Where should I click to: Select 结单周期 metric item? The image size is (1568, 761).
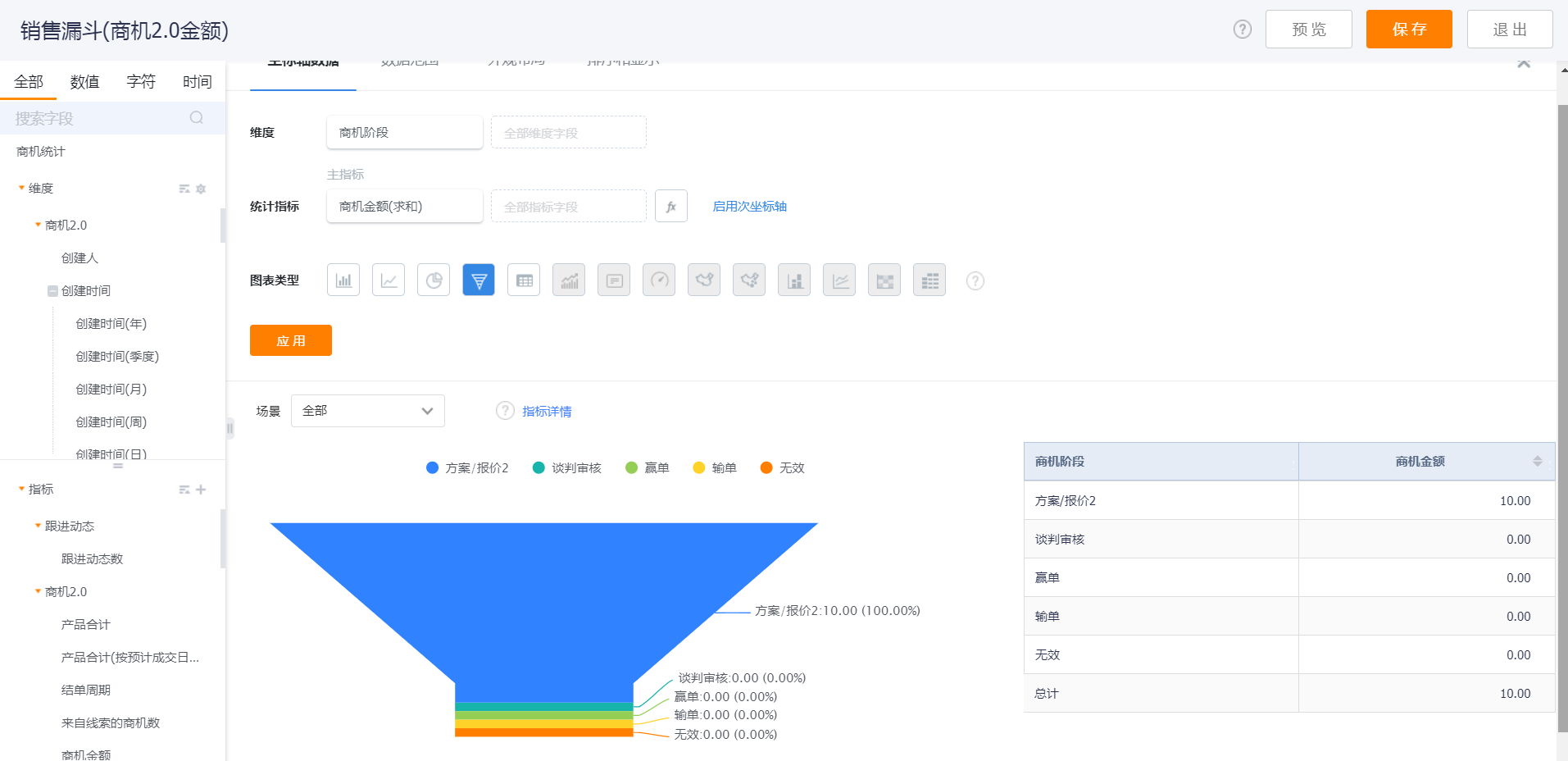point(85,690)
